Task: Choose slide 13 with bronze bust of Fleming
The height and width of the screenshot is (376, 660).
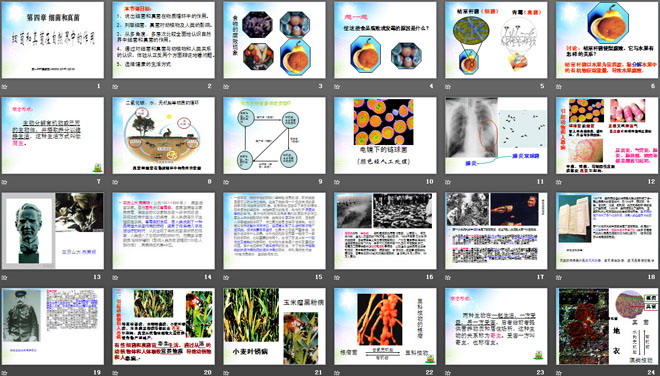Action: tap(53, 231)
